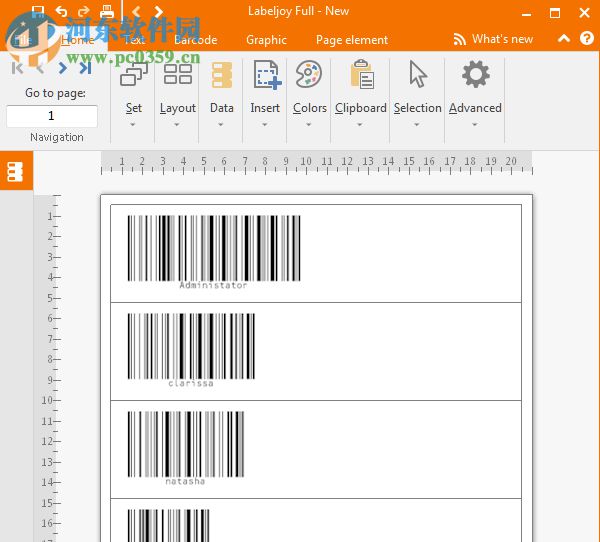Click the clarissa barcode caption text
600x542 pixels.
(191, 383)
